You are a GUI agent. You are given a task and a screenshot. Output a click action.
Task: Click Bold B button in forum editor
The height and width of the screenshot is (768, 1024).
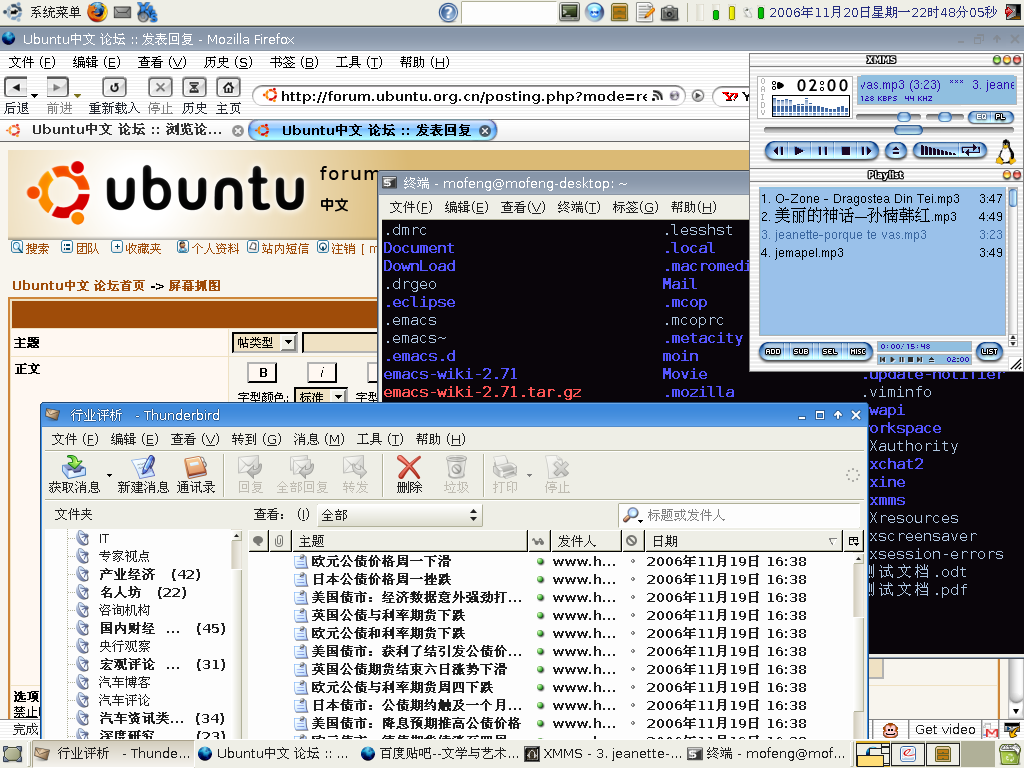click(x=263, y=372)
